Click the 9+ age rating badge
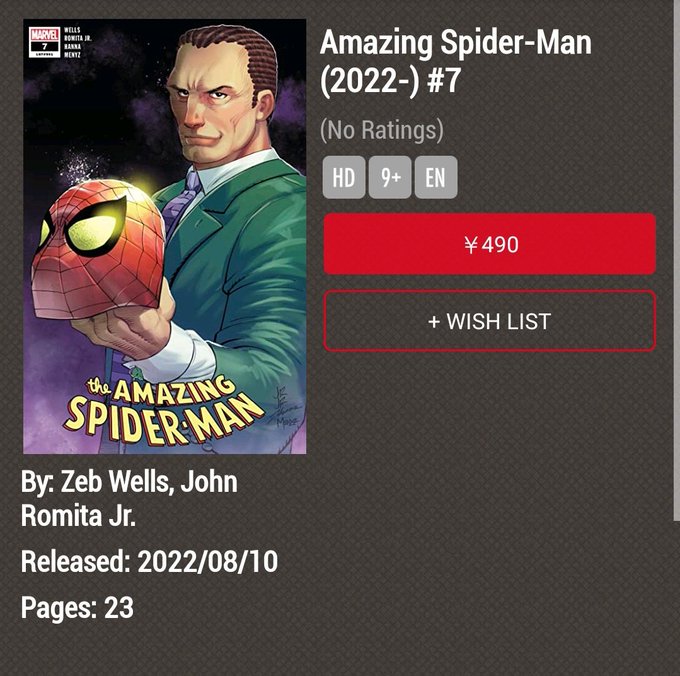The width and height of the screenshot is (680, 676). click(x=390, y=177)
